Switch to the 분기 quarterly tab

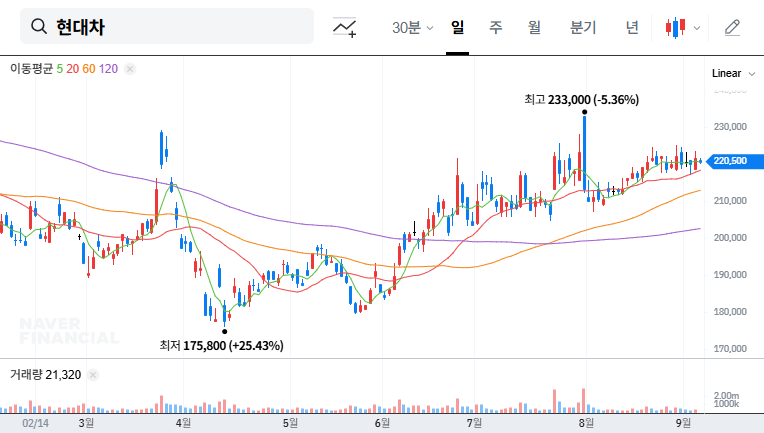click(x=583, y=27)
